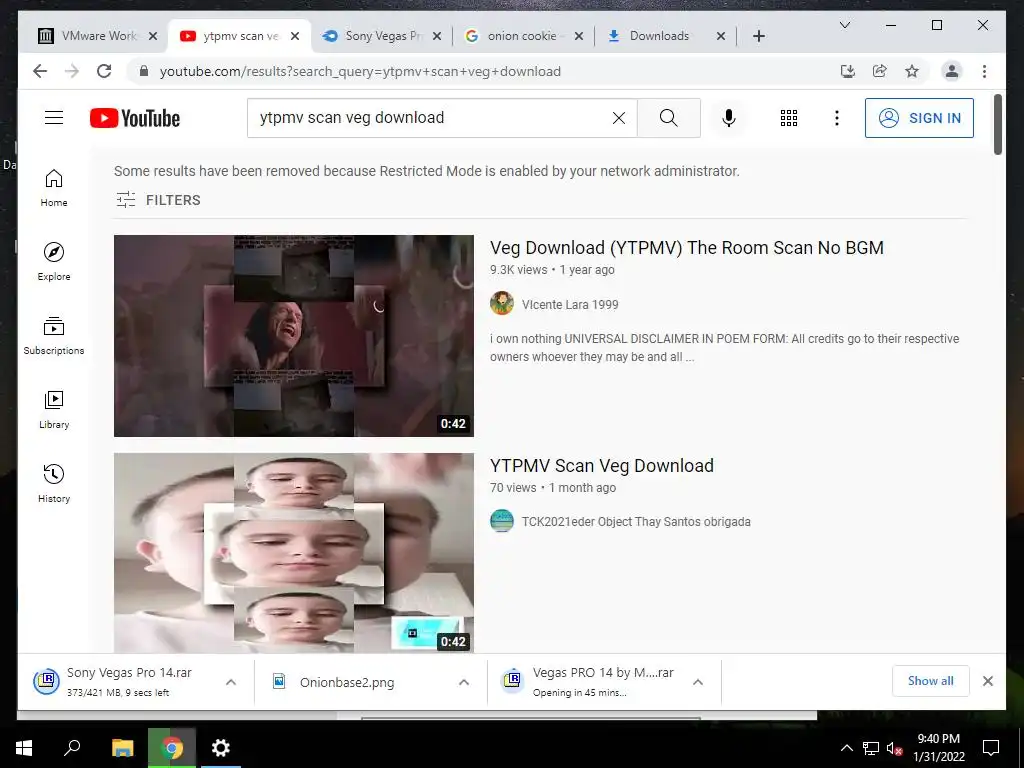Select the ytpmv scan ve YouTube tab
Image resolution: width=1024 pixels, height=768 pixels.
click(x=240, y=36)
